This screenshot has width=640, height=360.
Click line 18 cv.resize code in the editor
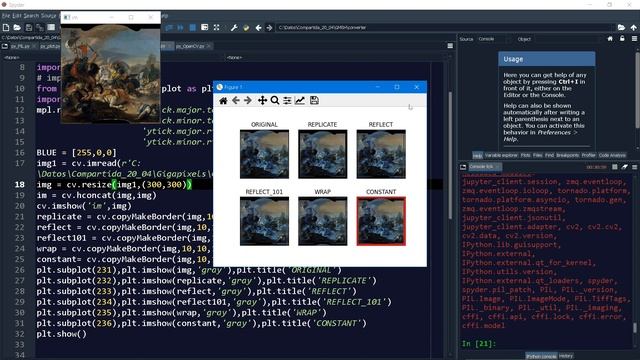[x=114, y=184]
